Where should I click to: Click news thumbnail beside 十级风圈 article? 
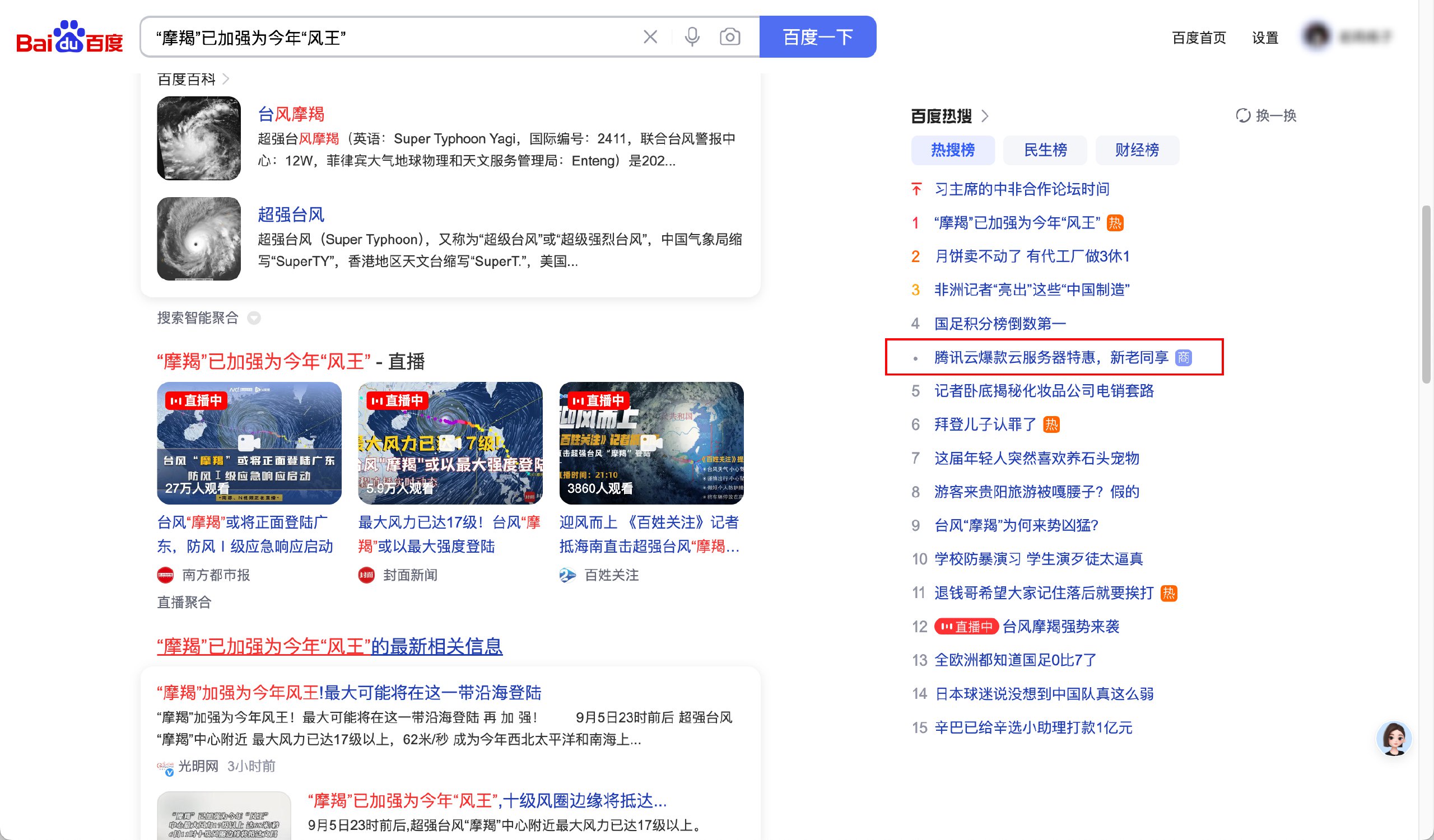[224, 815]
